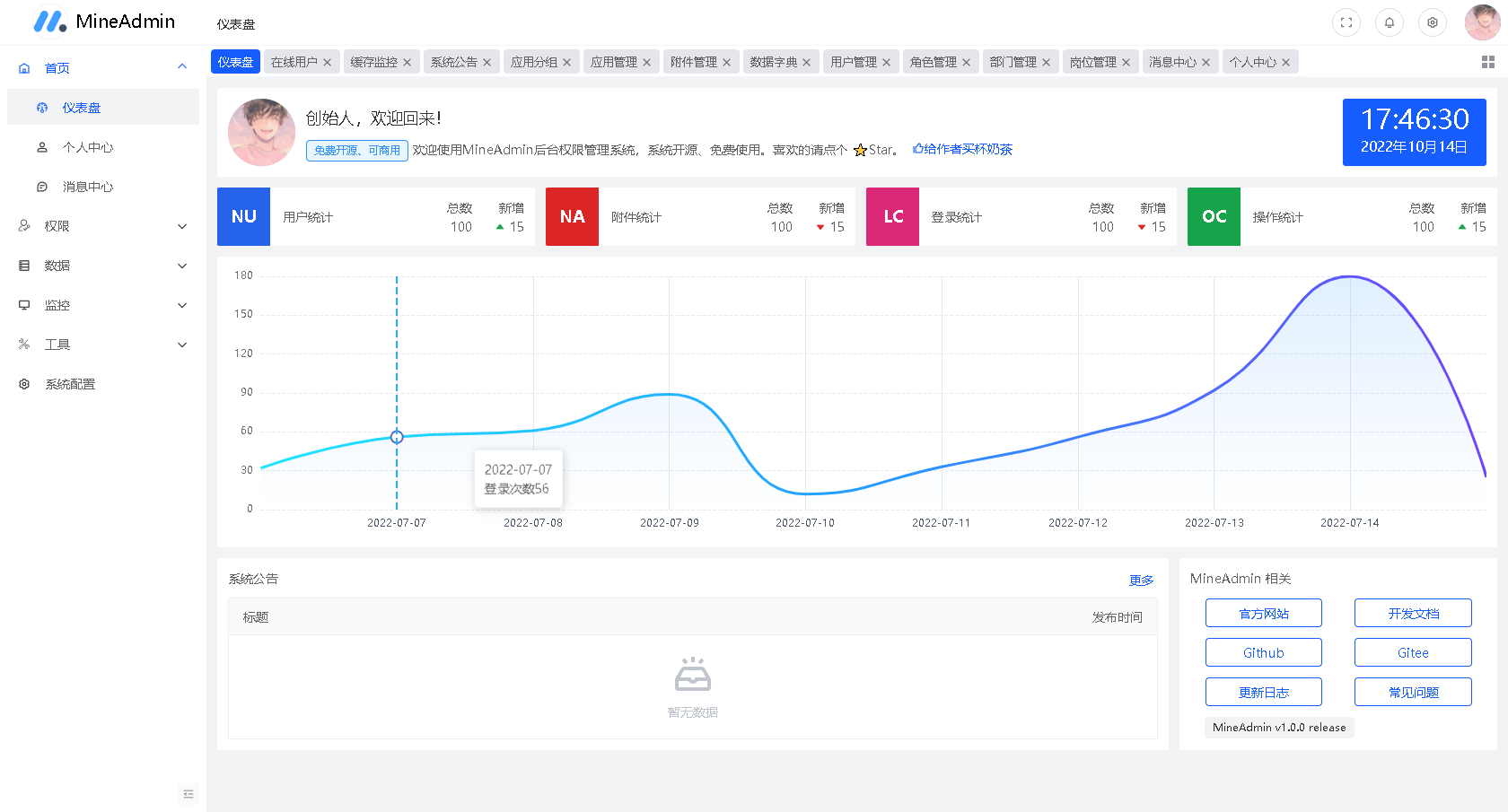Close the 附件管理 tab
1508x812 pixels.
(x=727, y=63)
